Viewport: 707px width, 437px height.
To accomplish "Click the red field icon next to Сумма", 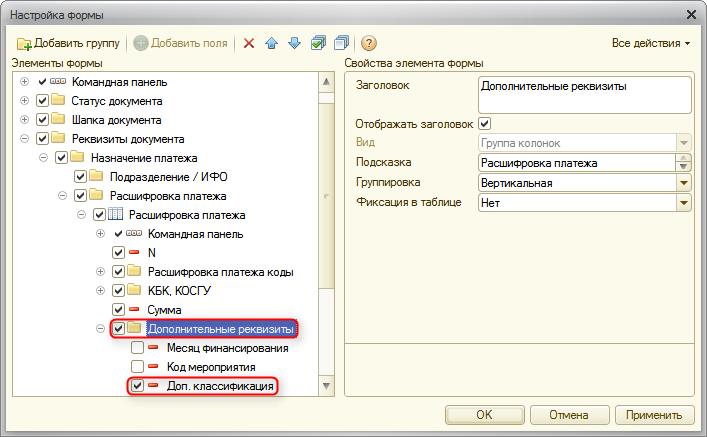I will tap(134, 309).
